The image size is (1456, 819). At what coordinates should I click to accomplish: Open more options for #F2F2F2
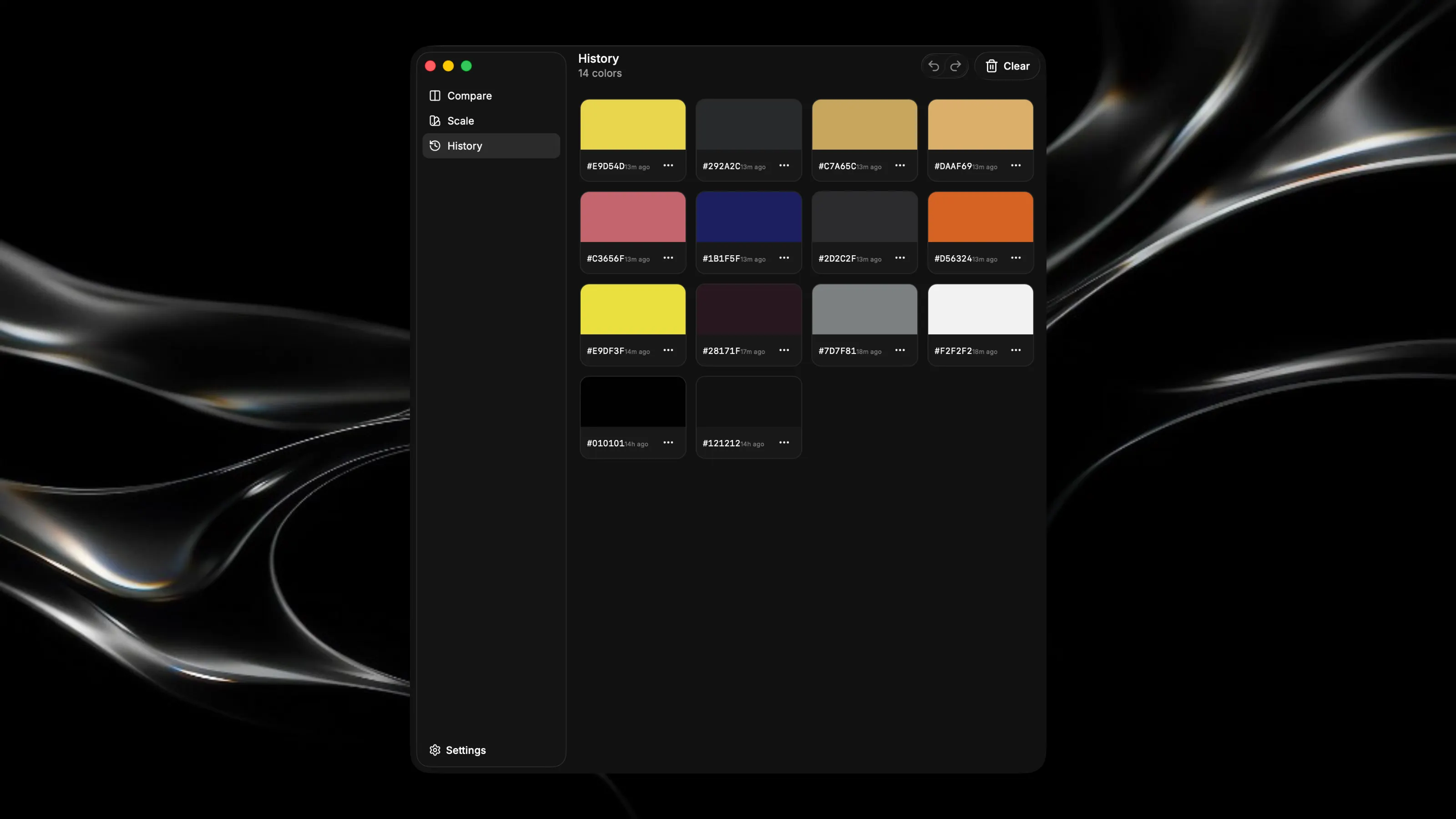point(1016,350)
